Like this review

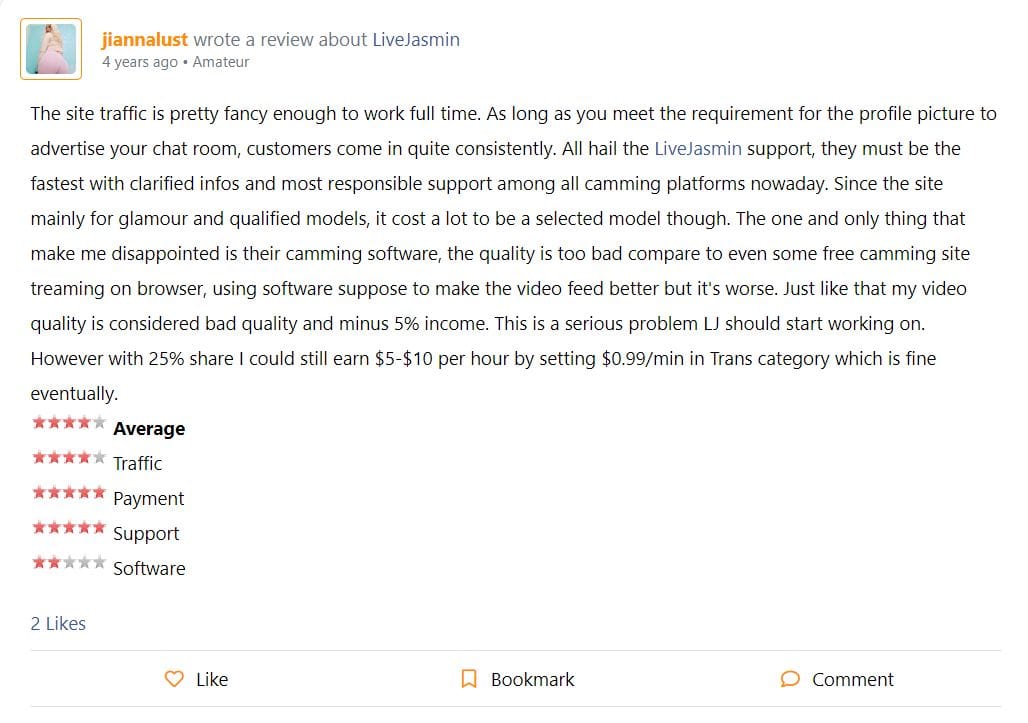pyautogui.click(x=196, y=679)
